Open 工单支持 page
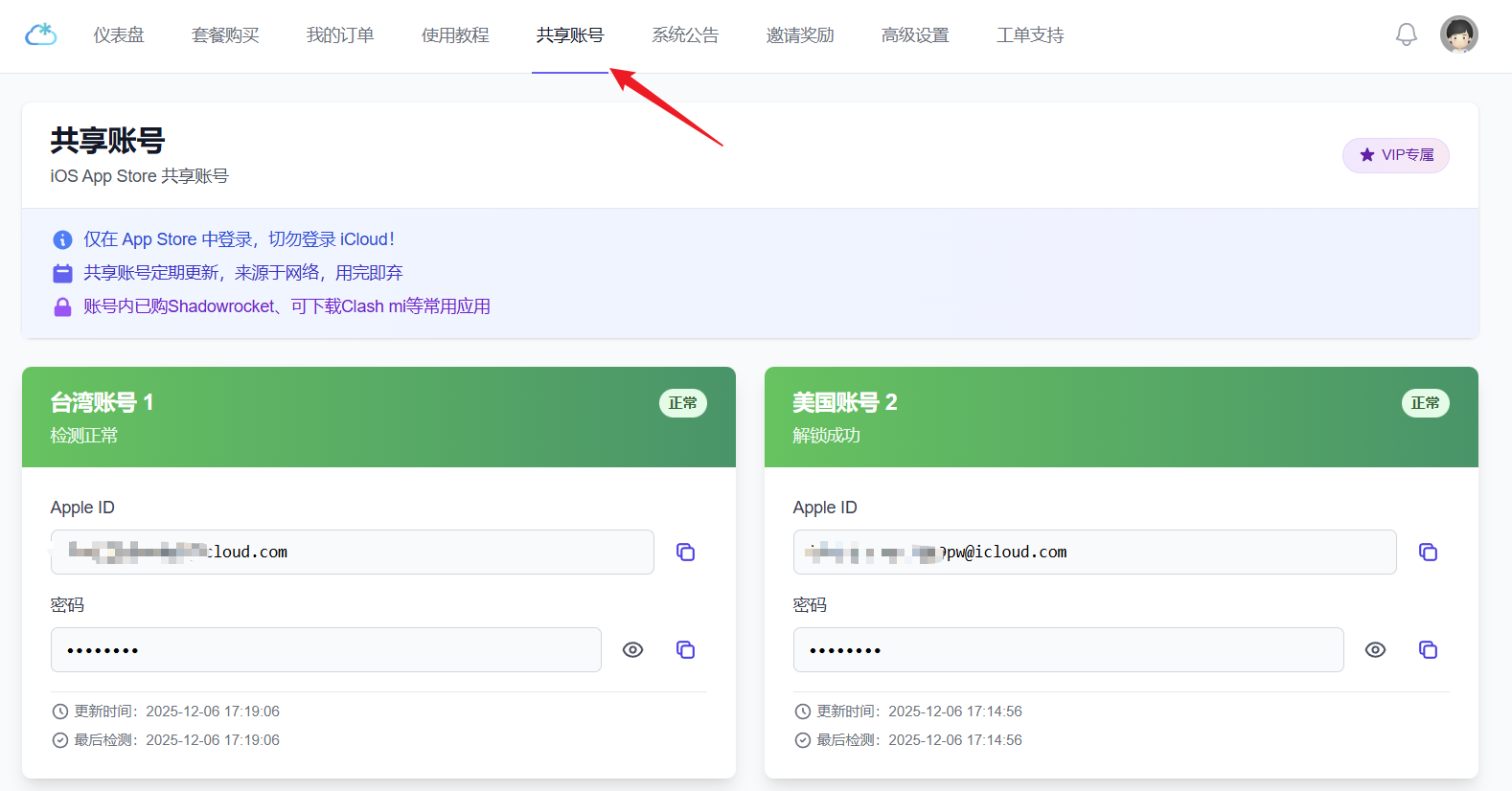The height and width of the screenshot is (791, 1512). pos(1030,35)
